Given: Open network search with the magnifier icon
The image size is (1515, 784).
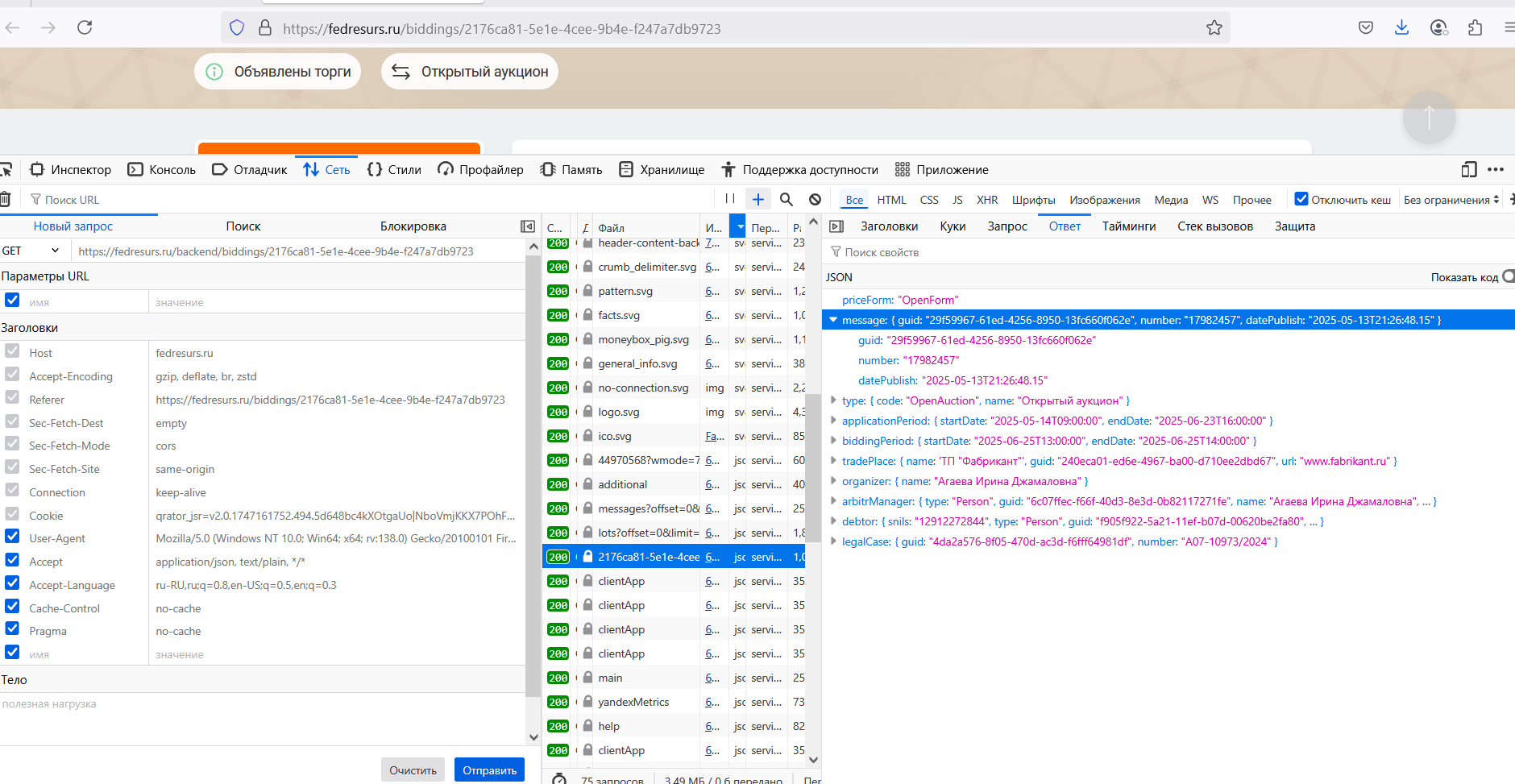Looking at the screenshot, I should [x=787, y=199].
